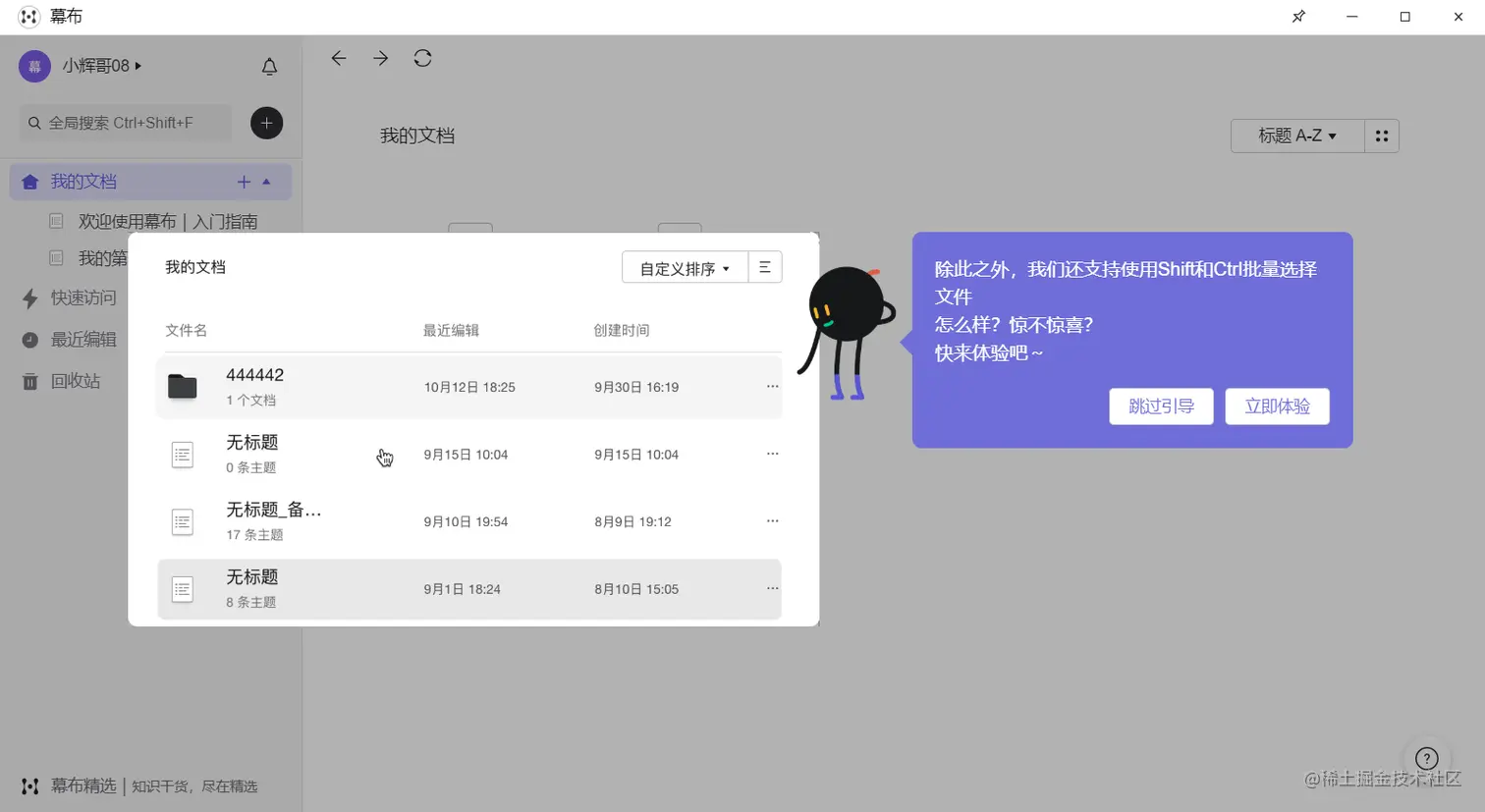Image resolution: width=1485 pixels, height=812 pixels.
Task: Click the 跳过引导 button
Action: 1161,406
